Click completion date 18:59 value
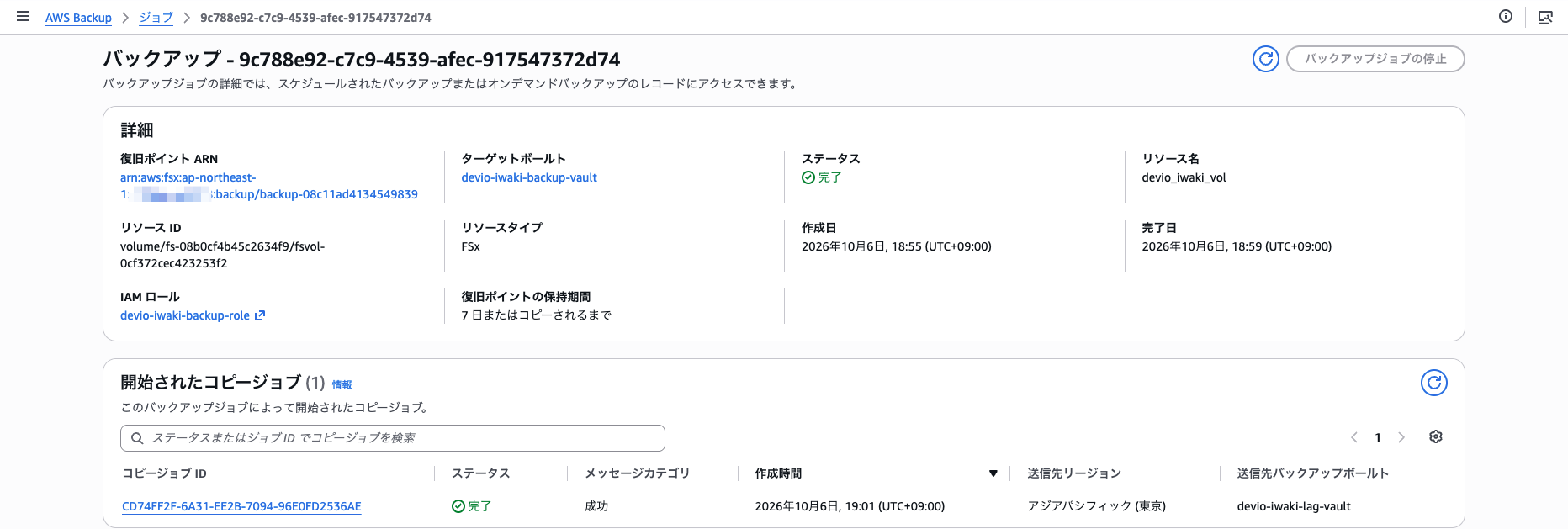Screen dimensions: 1568x529 pyautogui.click(x=1237, y=246)
